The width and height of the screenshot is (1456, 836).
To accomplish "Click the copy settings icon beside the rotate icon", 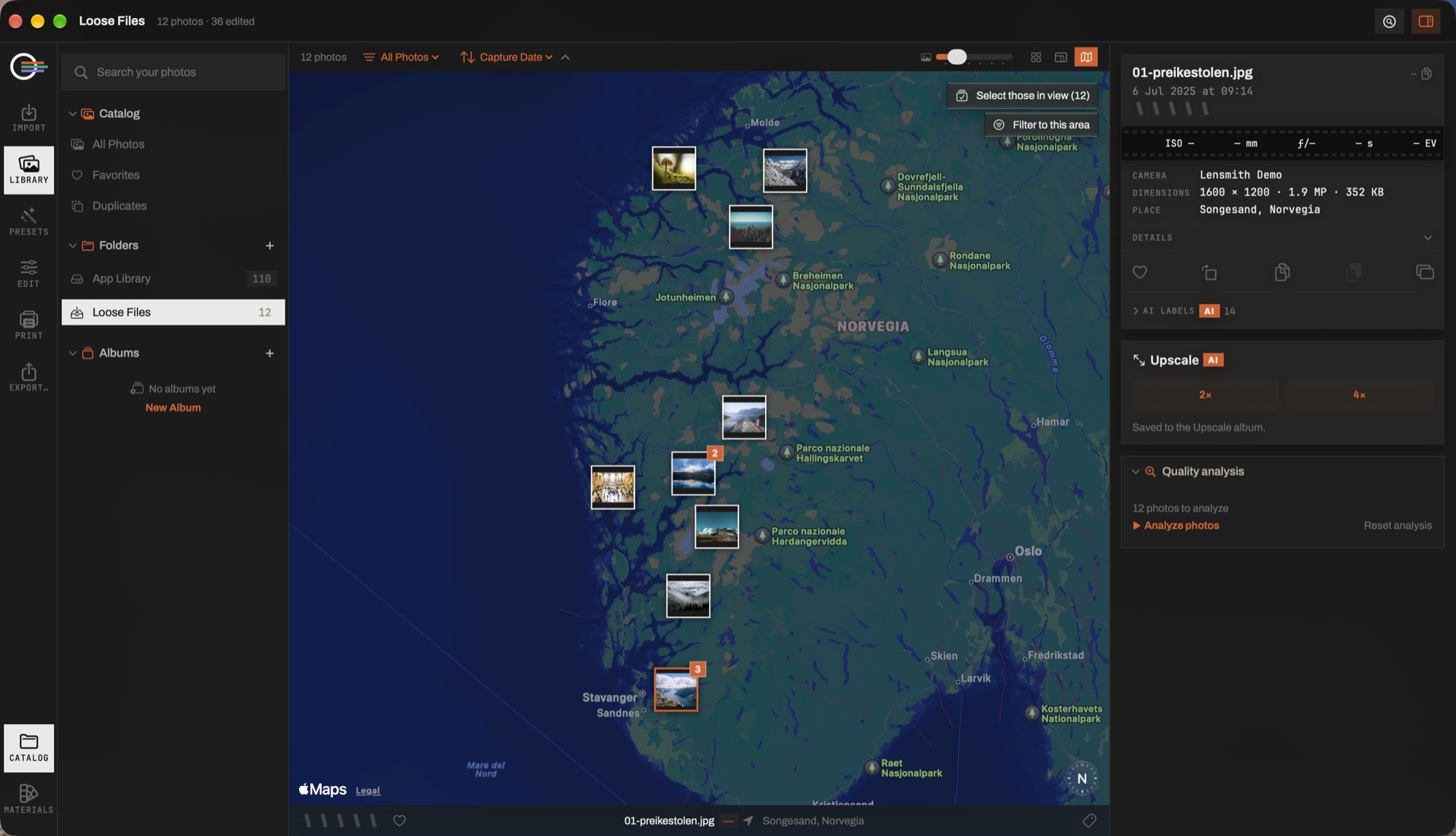I will [1282, 272].
